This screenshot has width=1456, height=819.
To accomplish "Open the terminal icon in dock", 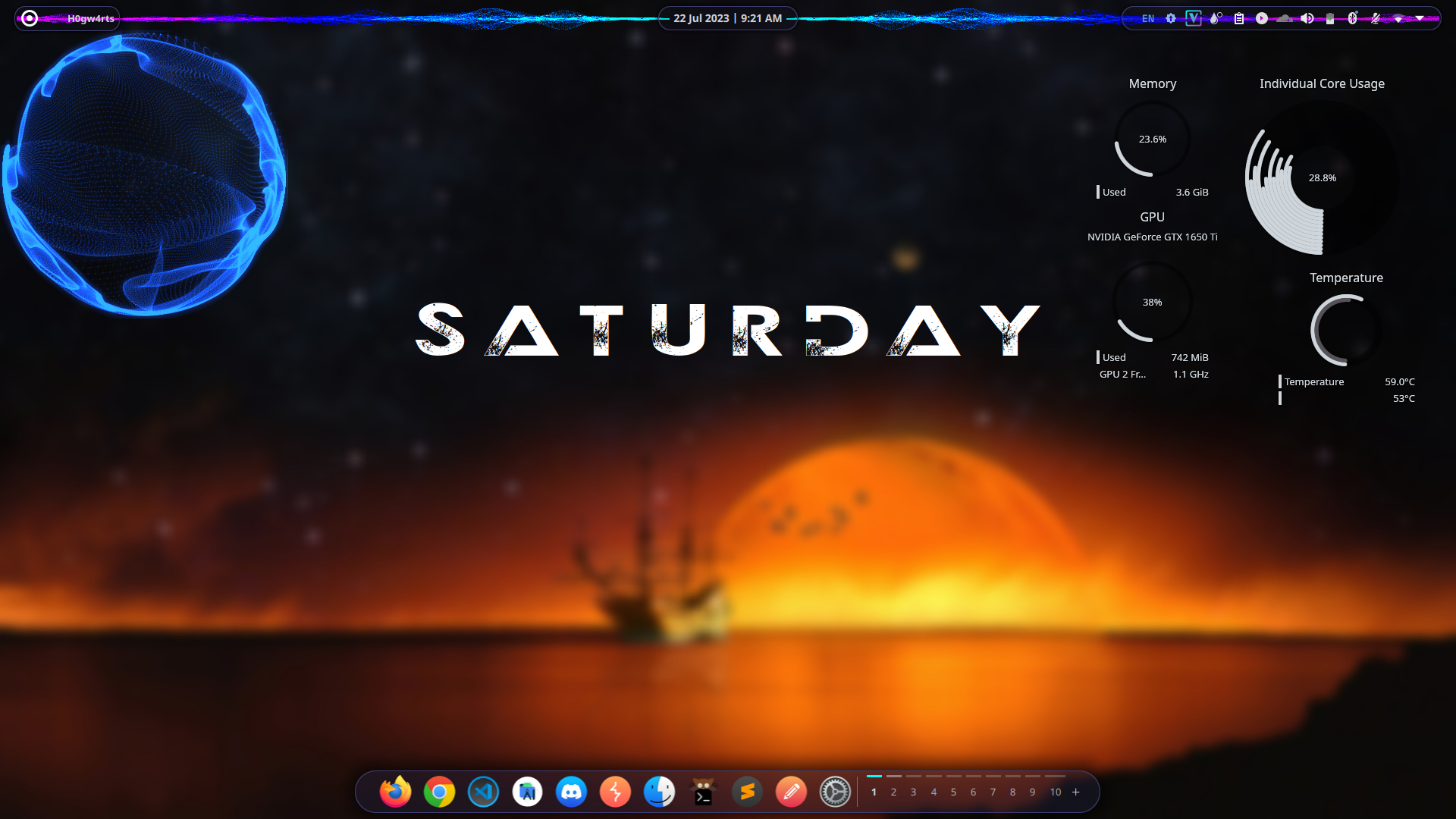I will pyautogui.click(x=703, y=792).
